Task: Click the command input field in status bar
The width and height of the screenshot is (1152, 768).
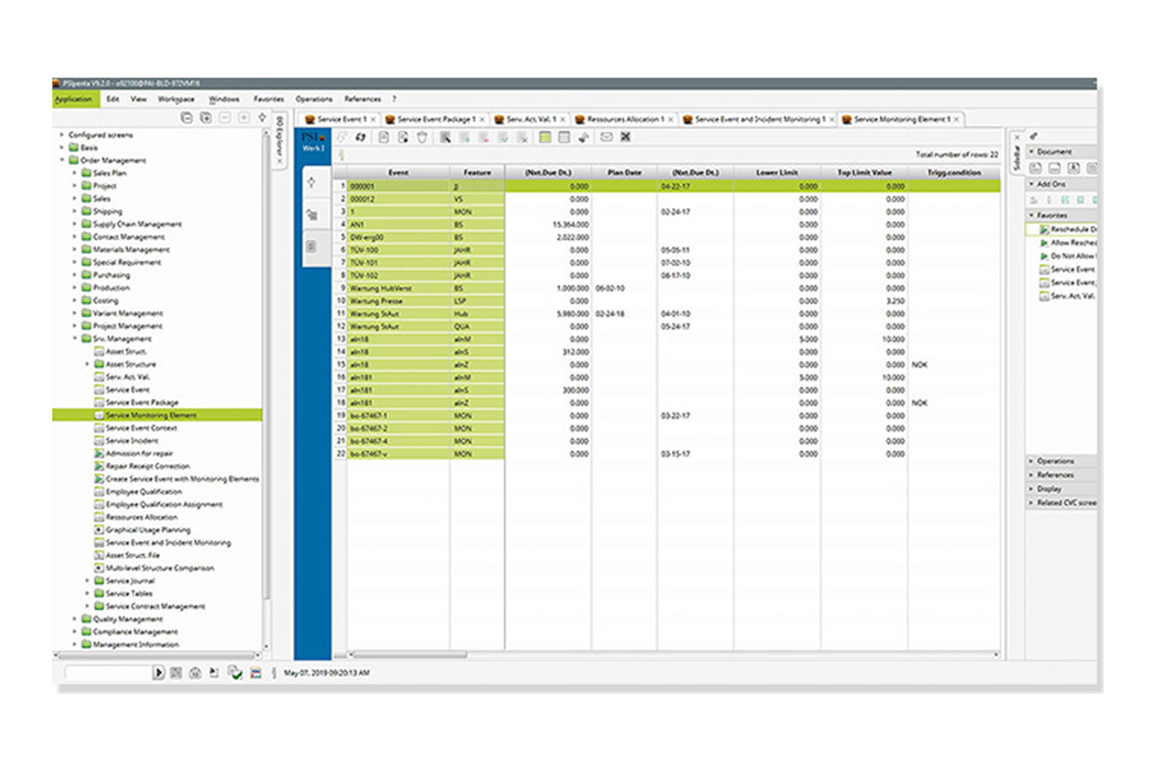Action: click(x=108, y=672)
